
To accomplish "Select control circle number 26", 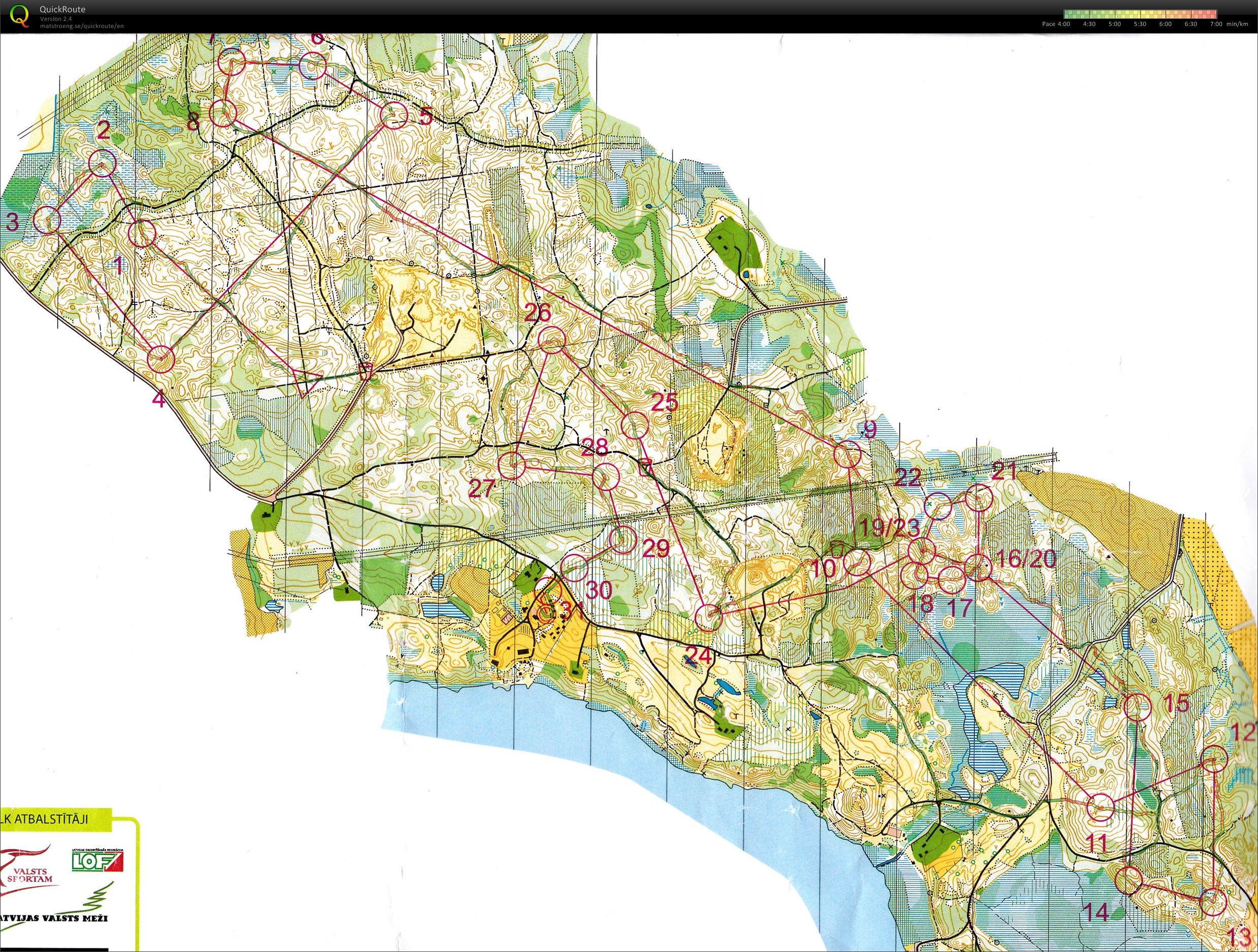I will pyautogui.click(x=552, y=340).
